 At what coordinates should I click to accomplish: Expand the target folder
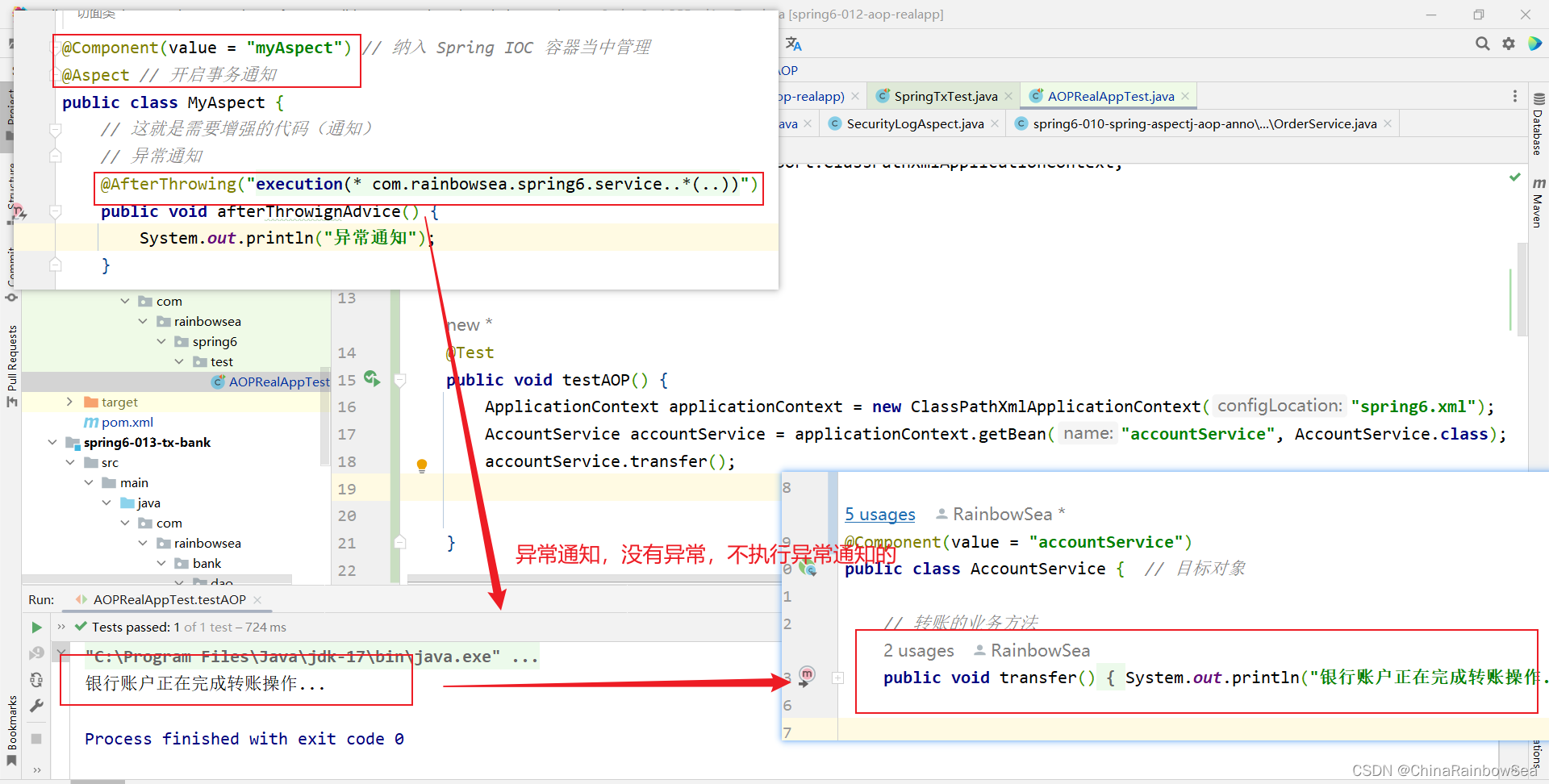[69, 402]
